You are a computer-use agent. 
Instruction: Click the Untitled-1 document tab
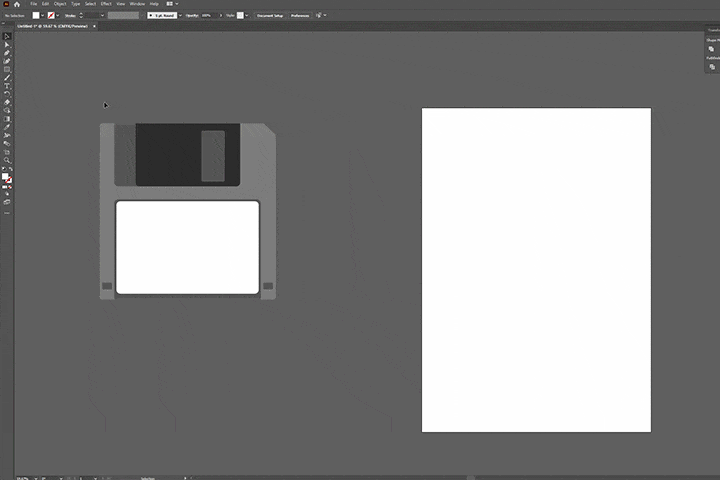pos(52,26)
